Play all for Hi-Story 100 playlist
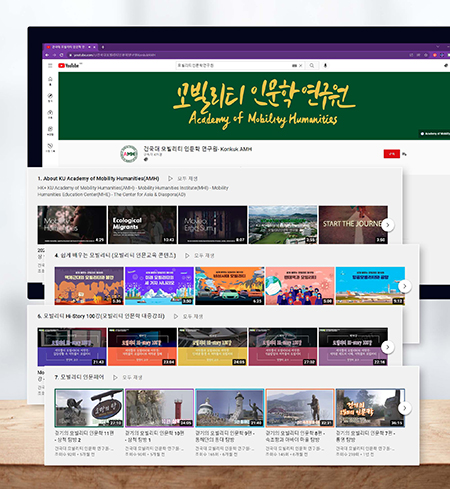Screen dimensions: 450x489 188,316
